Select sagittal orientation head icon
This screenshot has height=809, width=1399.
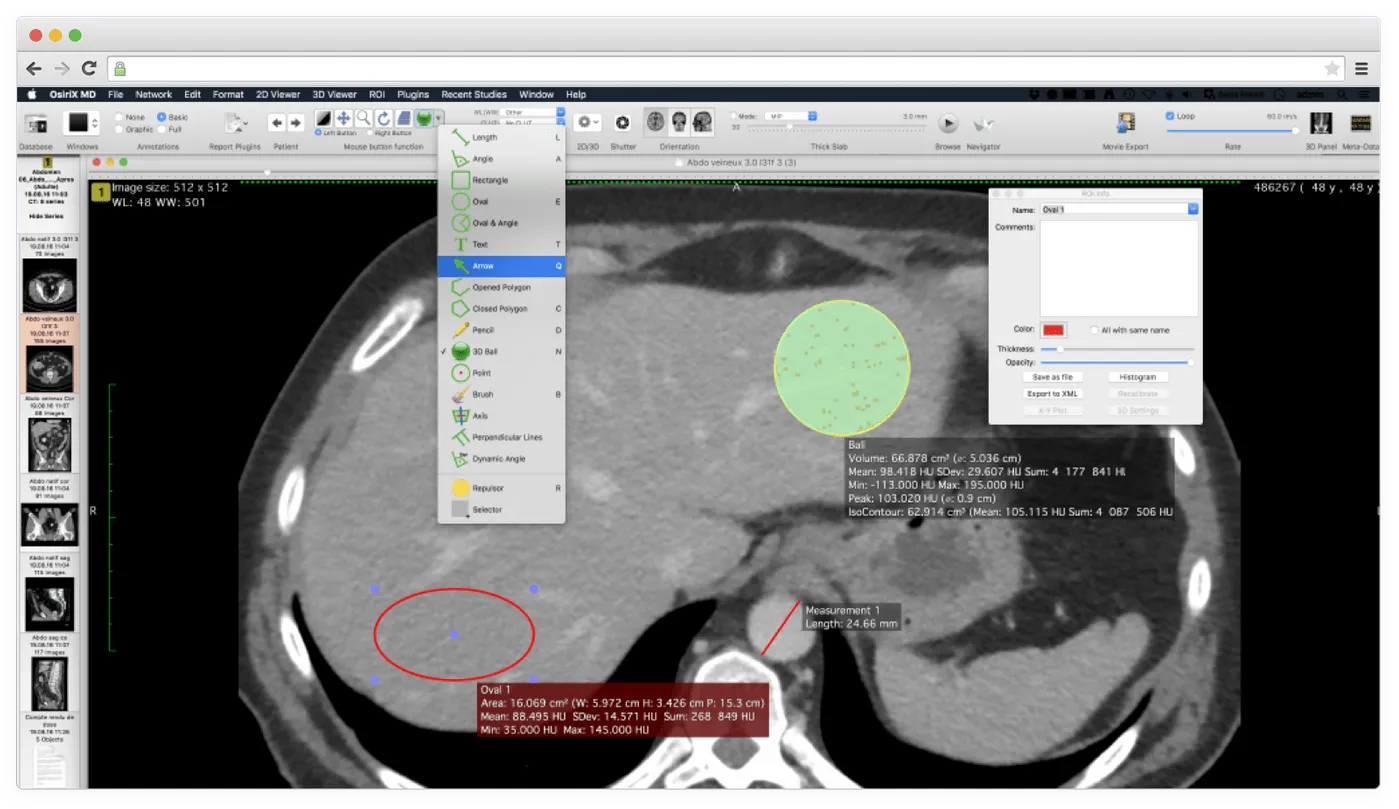point(703,121)
